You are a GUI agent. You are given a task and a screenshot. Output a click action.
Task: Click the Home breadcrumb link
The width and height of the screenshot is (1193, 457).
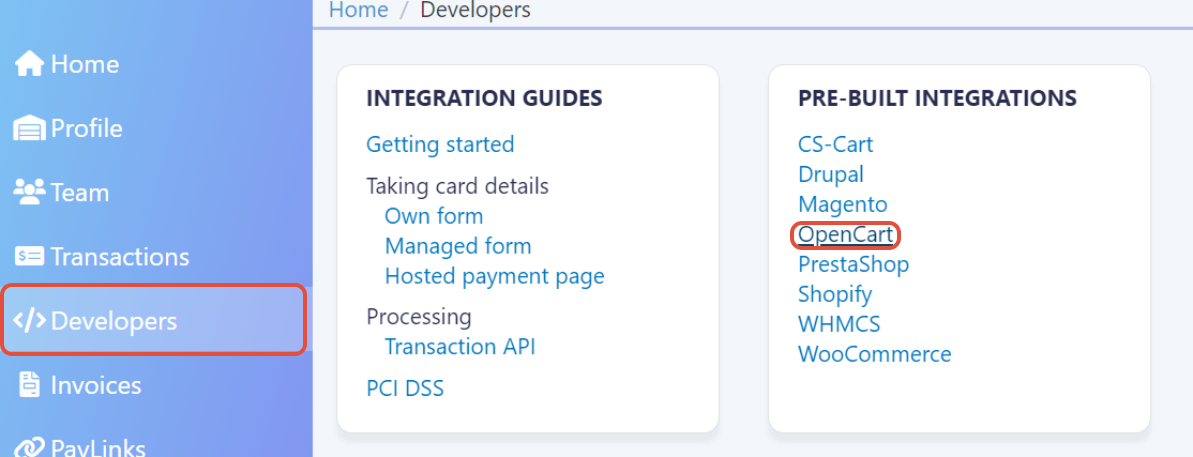pyautogui.click(x=358, y=9)
